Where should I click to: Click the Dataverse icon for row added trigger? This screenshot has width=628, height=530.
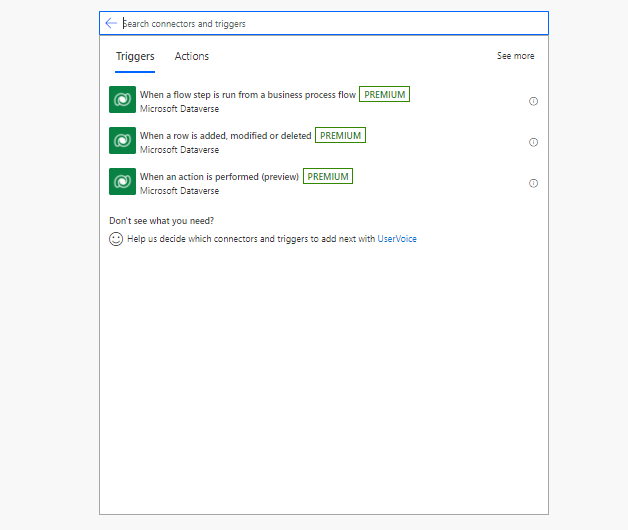point(123,140)
